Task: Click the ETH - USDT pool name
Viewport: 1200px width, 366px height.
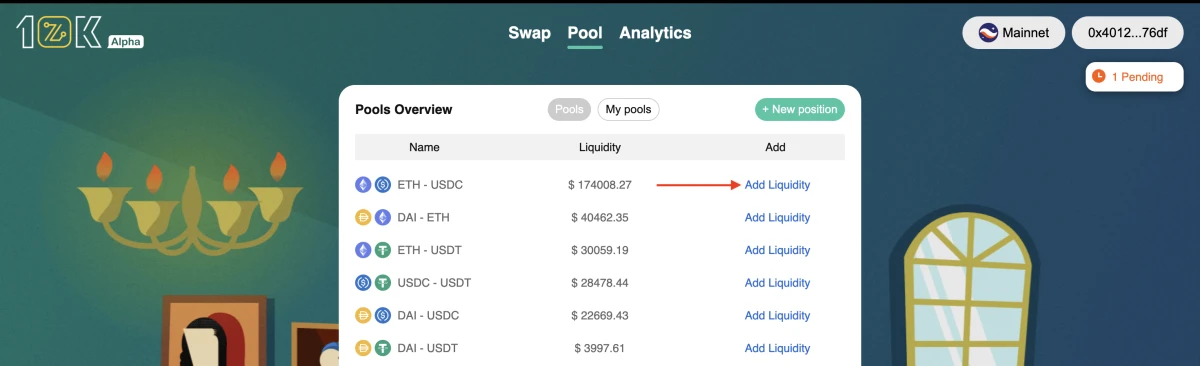Action: tap(429, 250)
